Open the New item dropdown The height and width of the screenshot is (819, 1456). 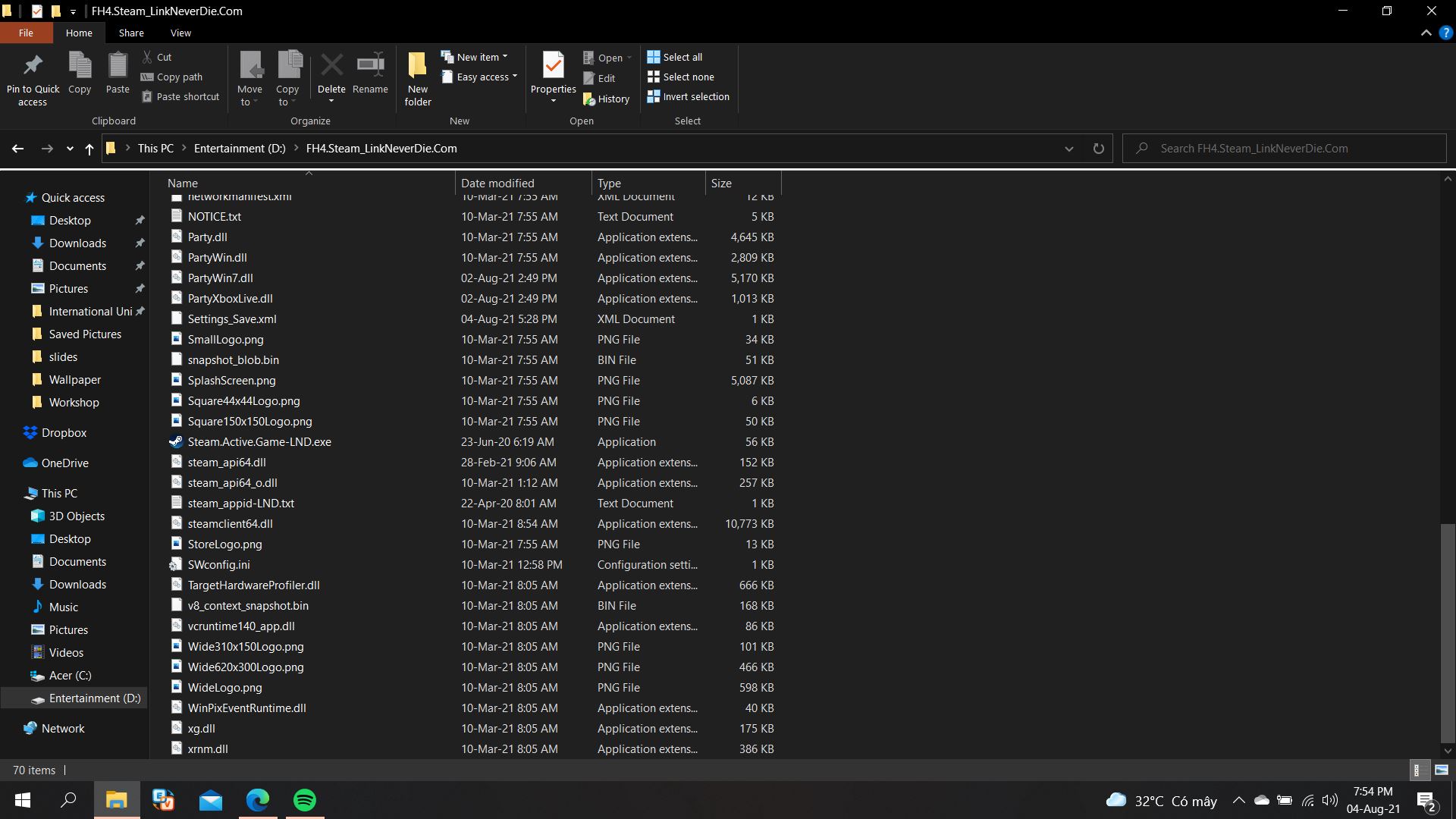[475, 57]
